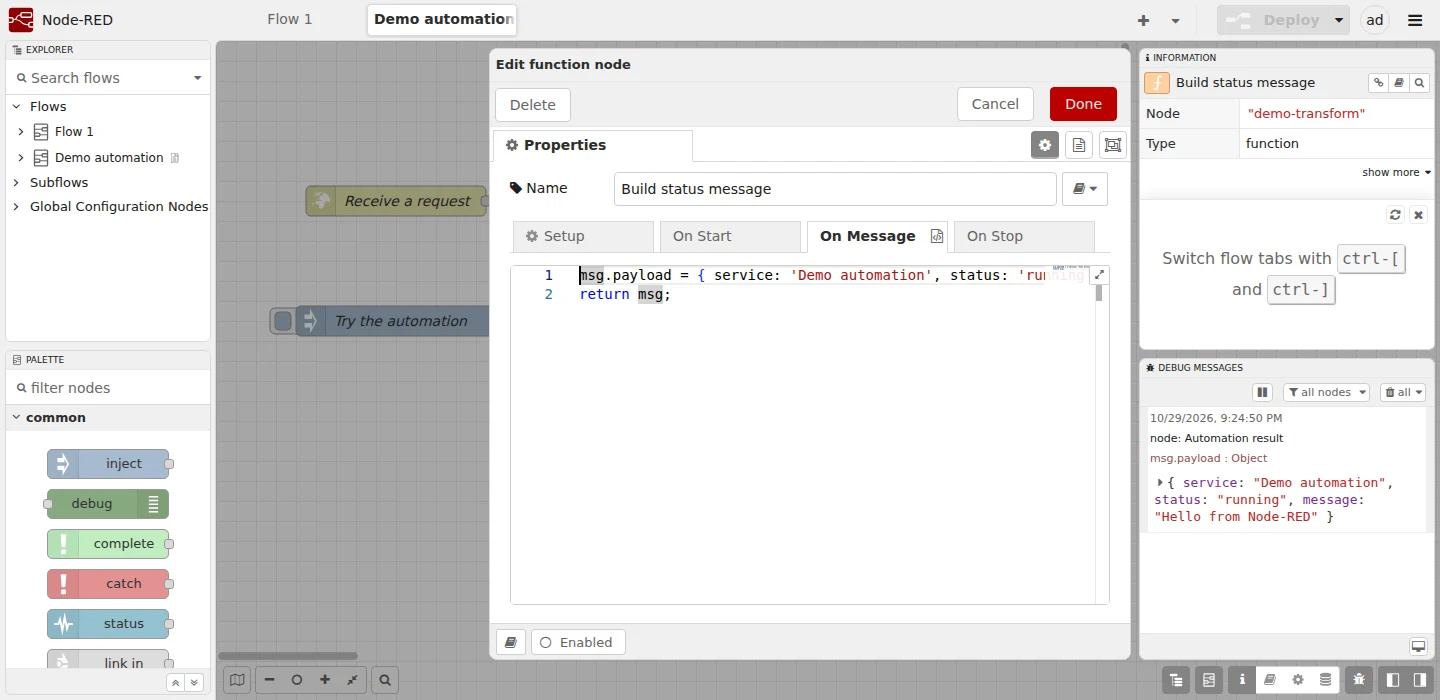Open the flow tab list dropdown arrow
The height and width of the screenshot is (700, 1440).
(x=1175, y=20)
